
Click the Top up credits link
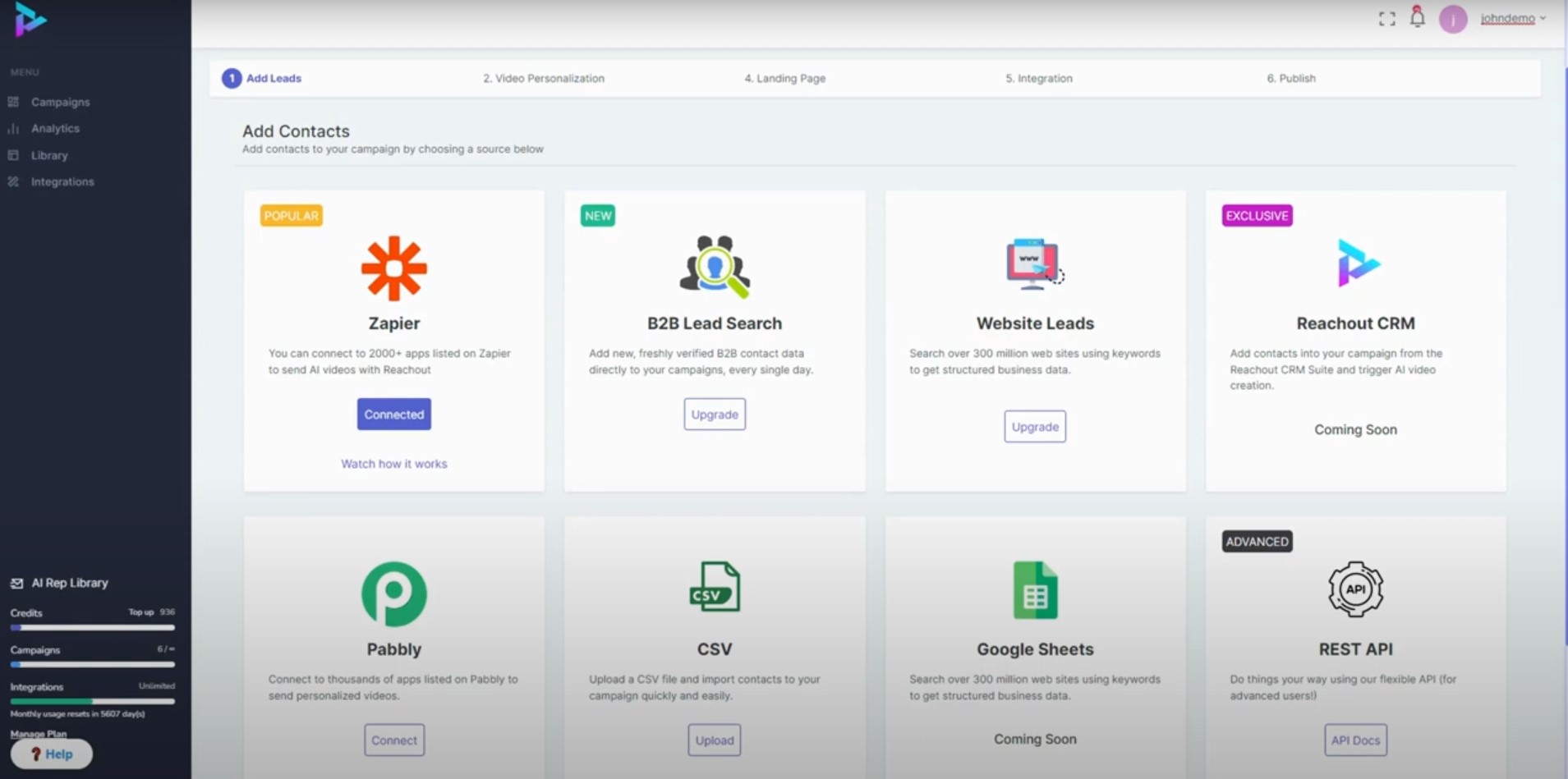(x=141, y=612)
